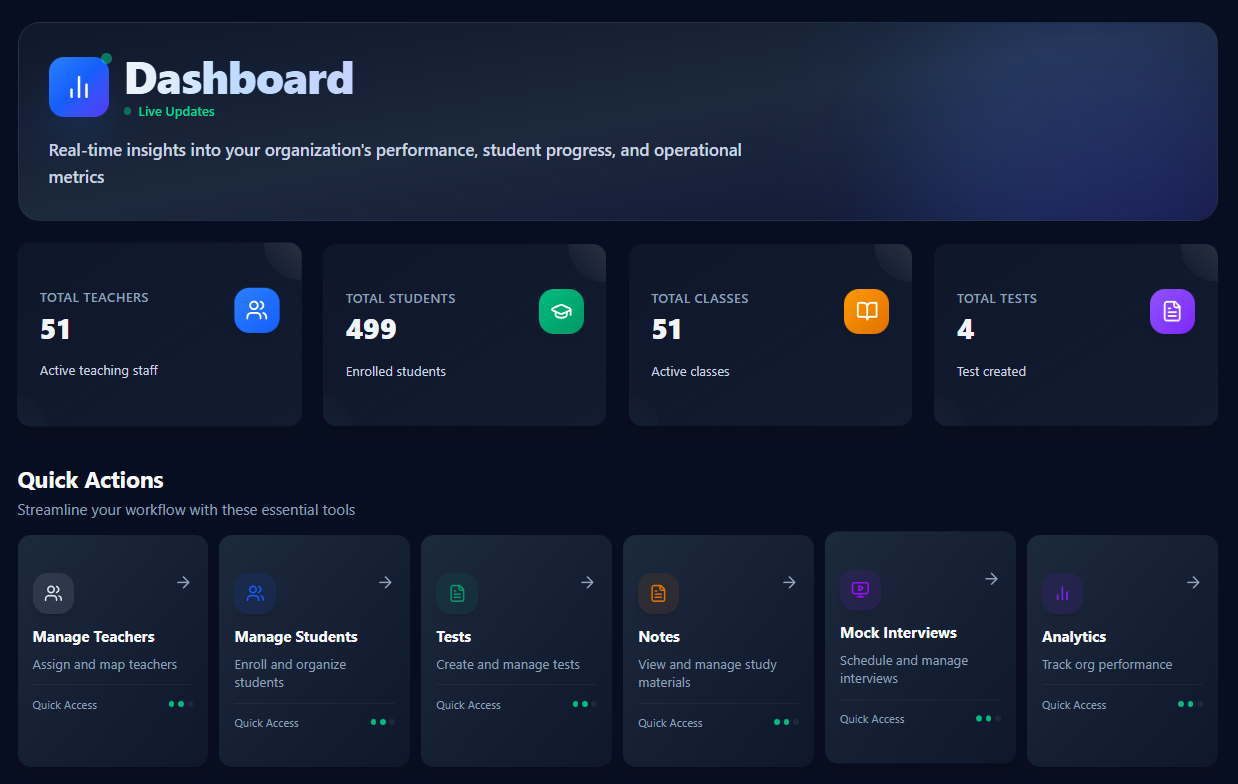1238x784 pixels.
Task: Click the graduation cap icon on Total Students
Action: 561,311
